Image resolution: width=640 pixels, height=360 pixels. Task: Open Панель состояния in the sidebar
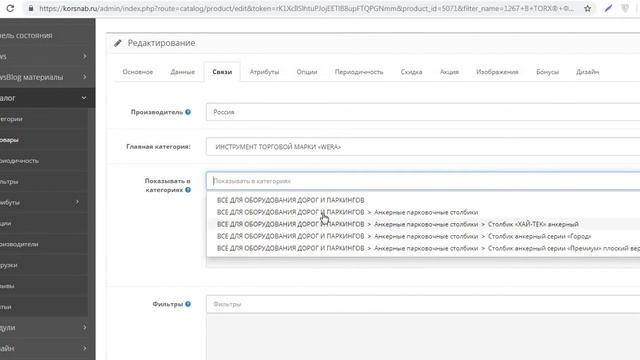coord(27,36)
